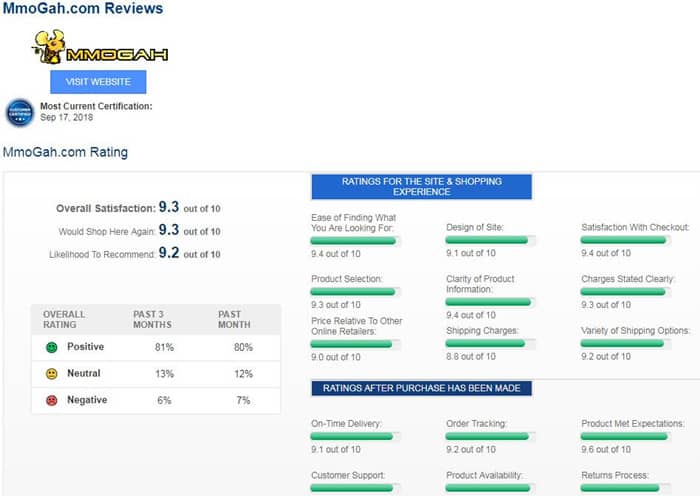Click the Clarity of Product Information bar
700x496 pixels.
tap(490, 302)
